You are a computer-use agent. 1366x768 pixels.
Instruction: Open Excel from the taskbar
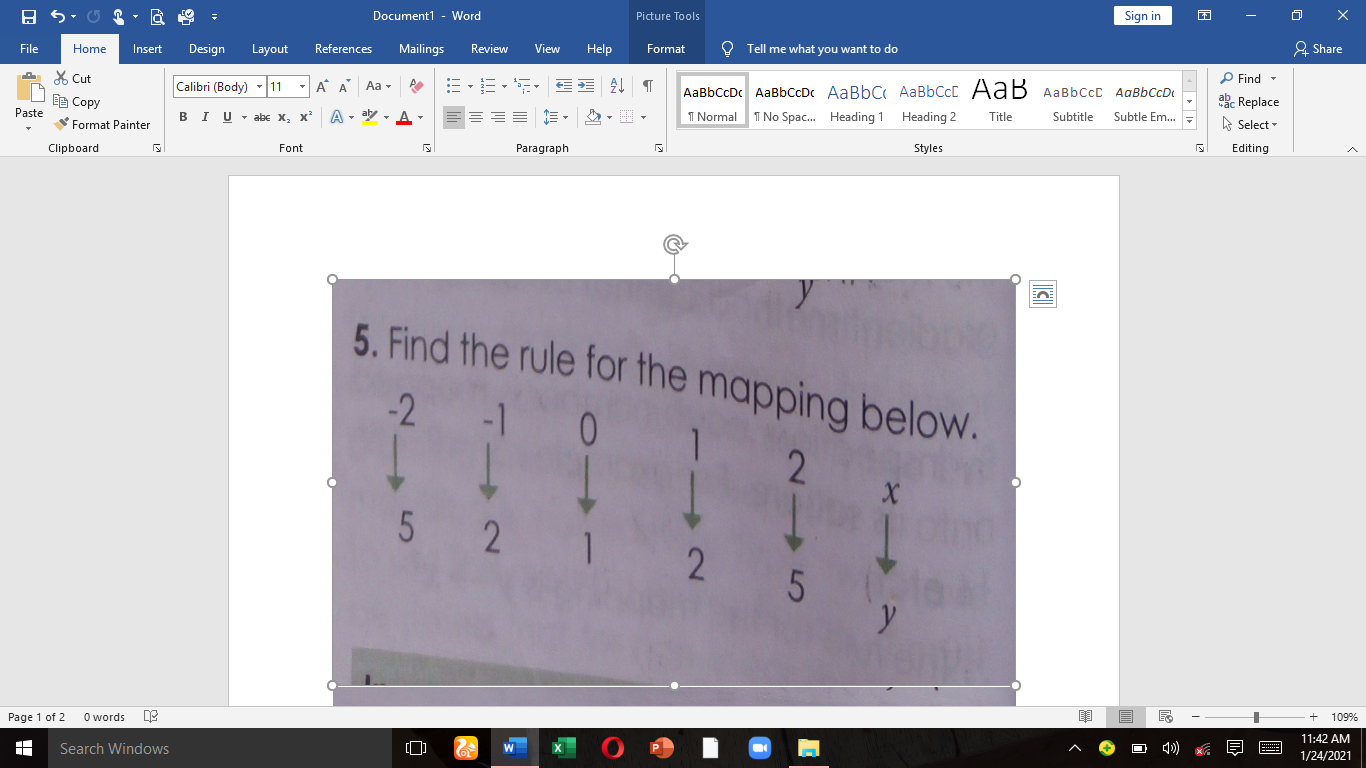[563, 748]
